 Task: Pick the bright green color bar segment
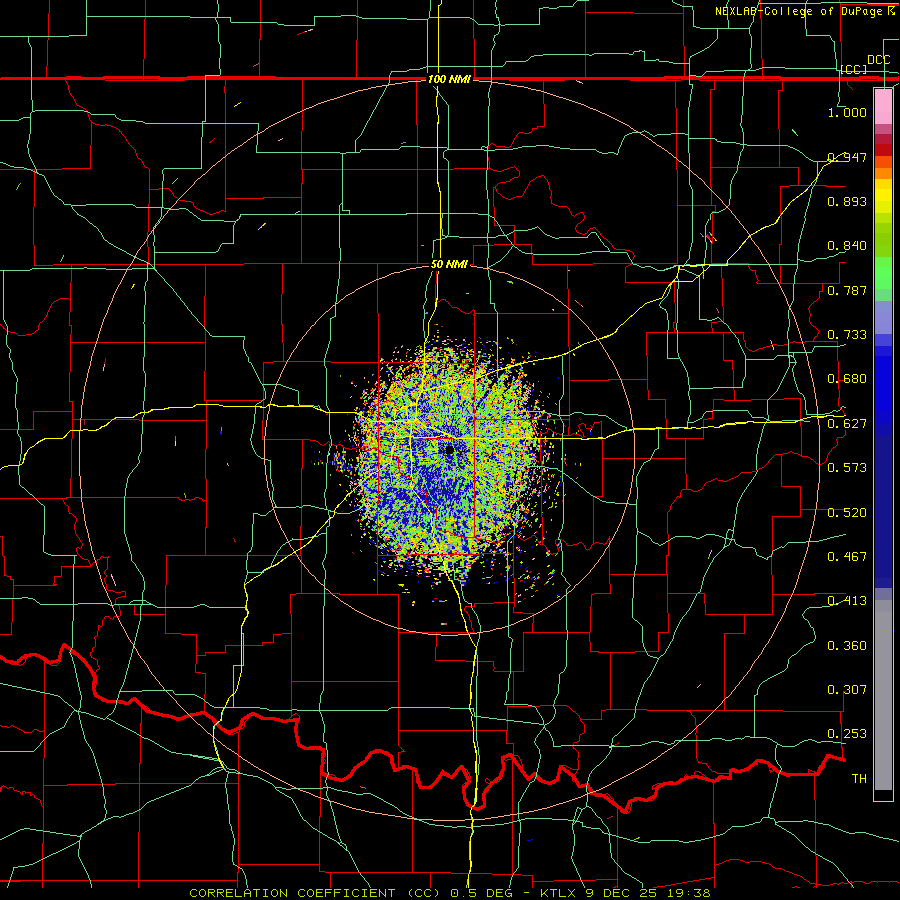coord(883,273)
